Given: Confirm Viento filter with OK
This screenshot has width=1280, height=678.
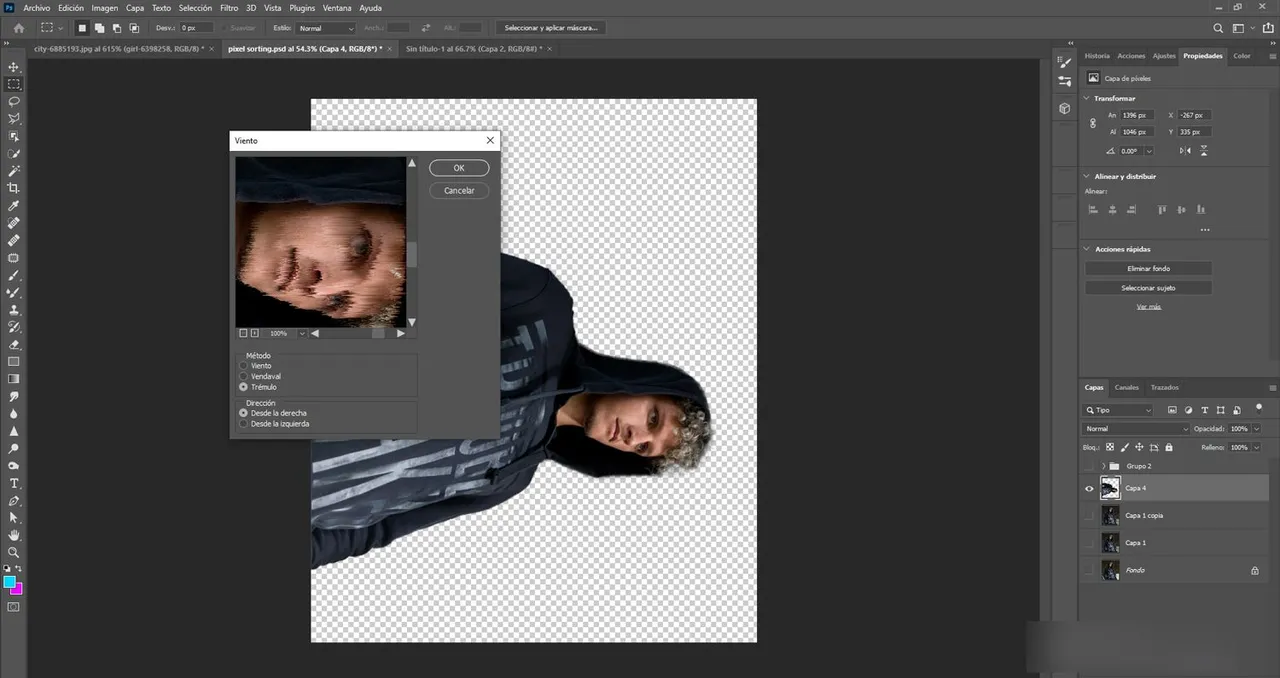Looking at the screenshot, I should 459,168.
